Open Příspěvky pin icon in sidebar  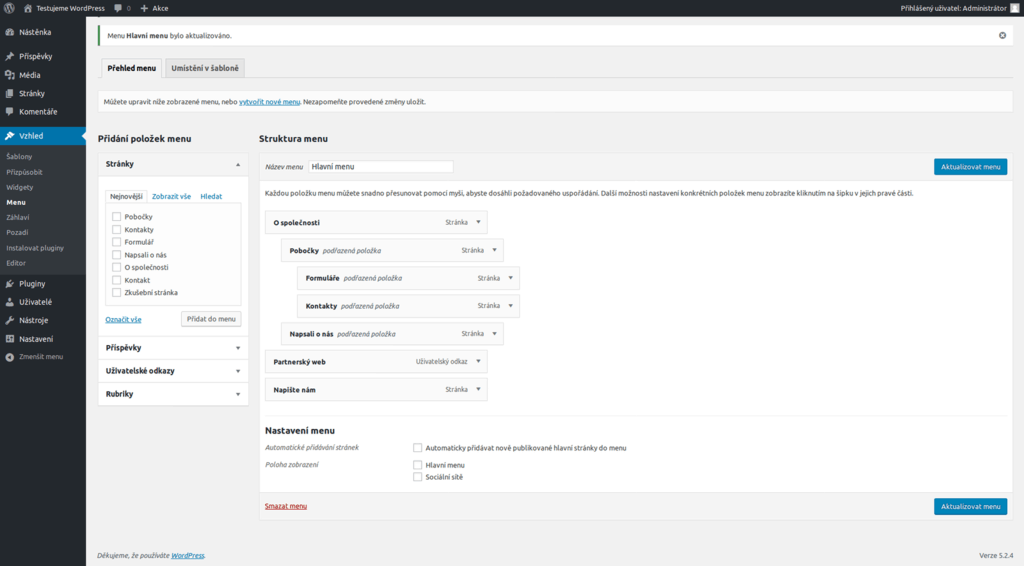10,56
